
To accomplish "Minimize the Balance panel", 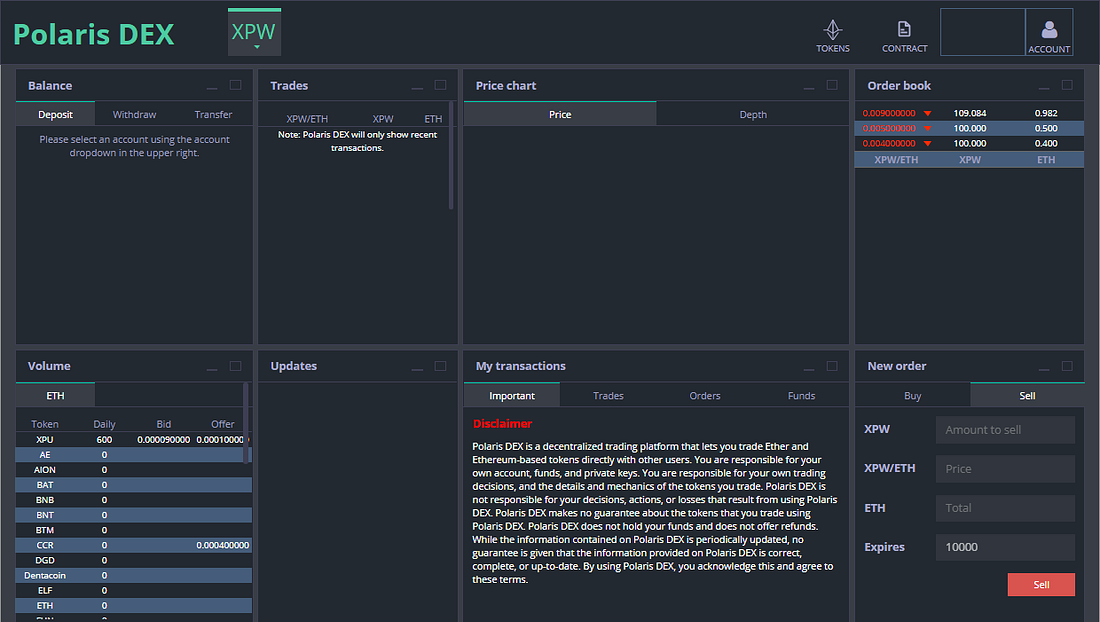I will pyautogui.click(x=212, y=86).
